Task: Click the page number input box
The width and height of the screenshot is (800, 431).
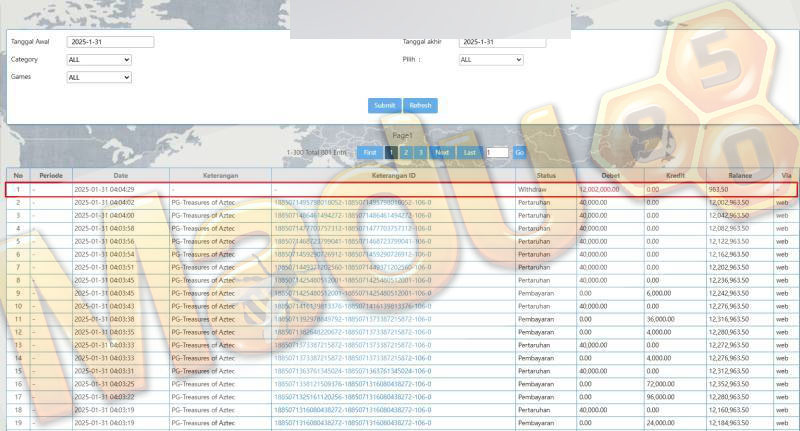Action: point(497,153)
